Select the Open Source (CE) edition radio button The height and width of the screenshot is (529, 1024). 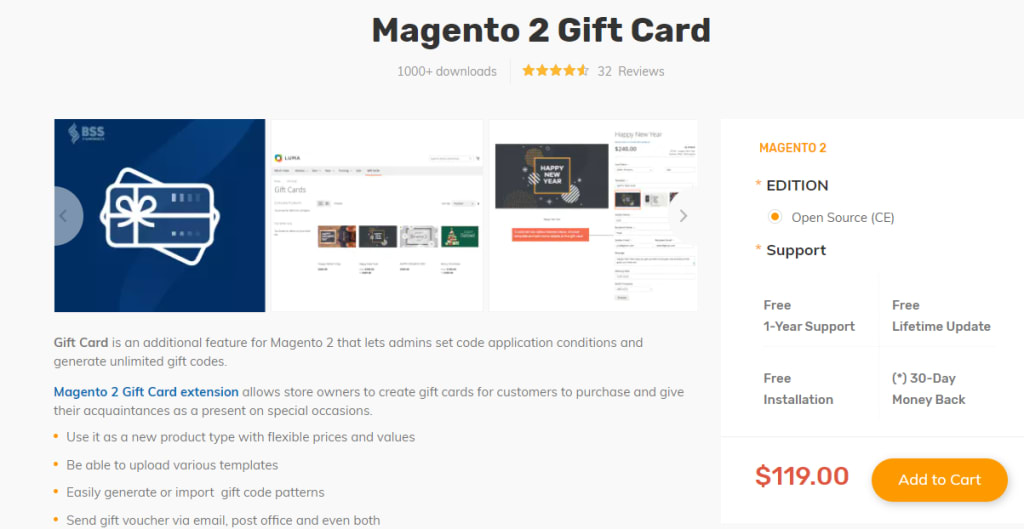[775, 217]
